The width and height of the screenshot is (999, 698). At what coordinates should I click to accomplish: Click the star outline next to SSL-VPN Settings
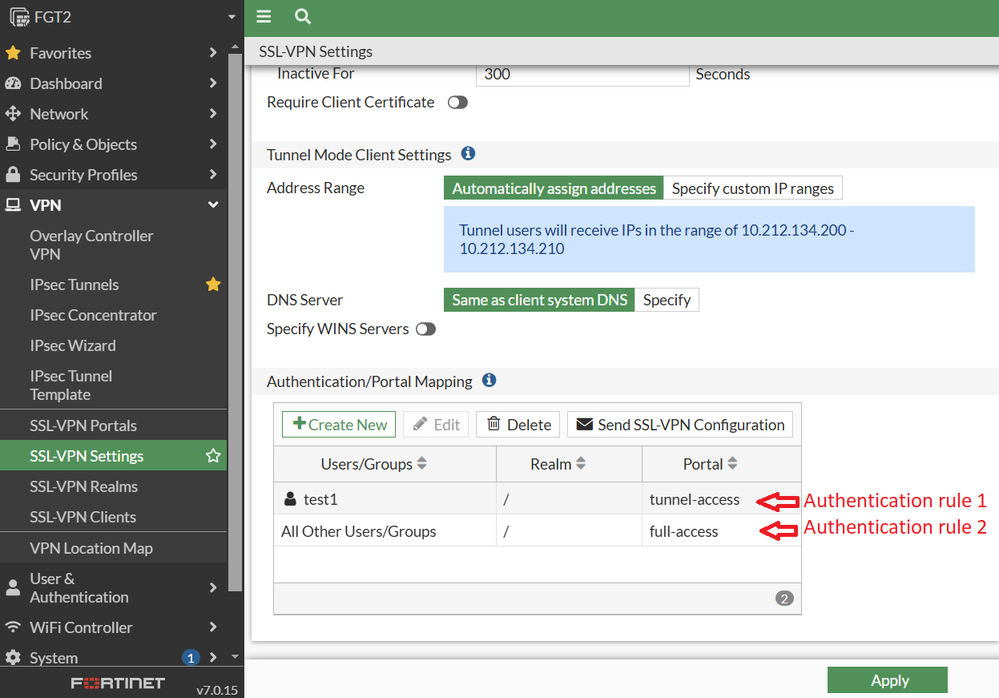click(x=213, y=456)
